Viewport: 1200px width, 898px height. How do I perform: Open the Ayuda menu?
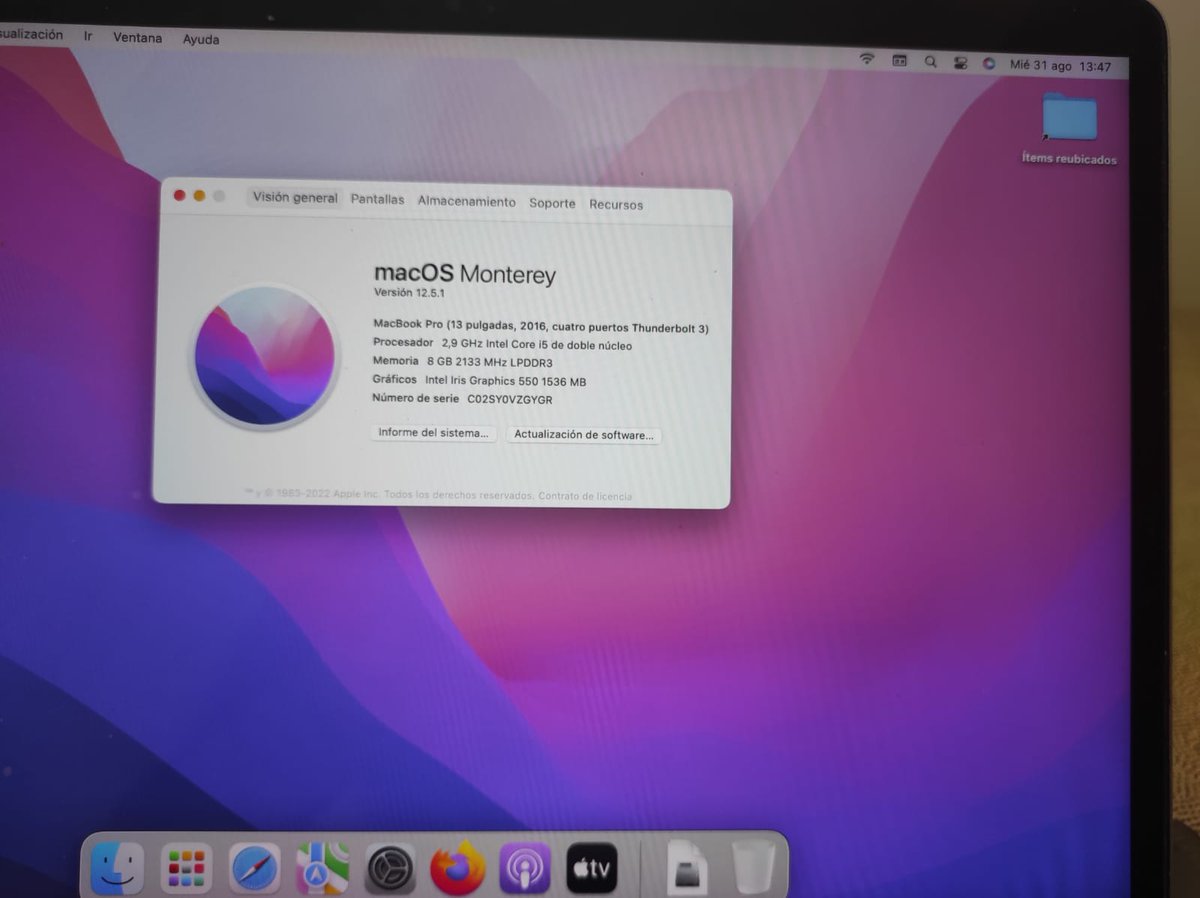click(x=201, y=40)
